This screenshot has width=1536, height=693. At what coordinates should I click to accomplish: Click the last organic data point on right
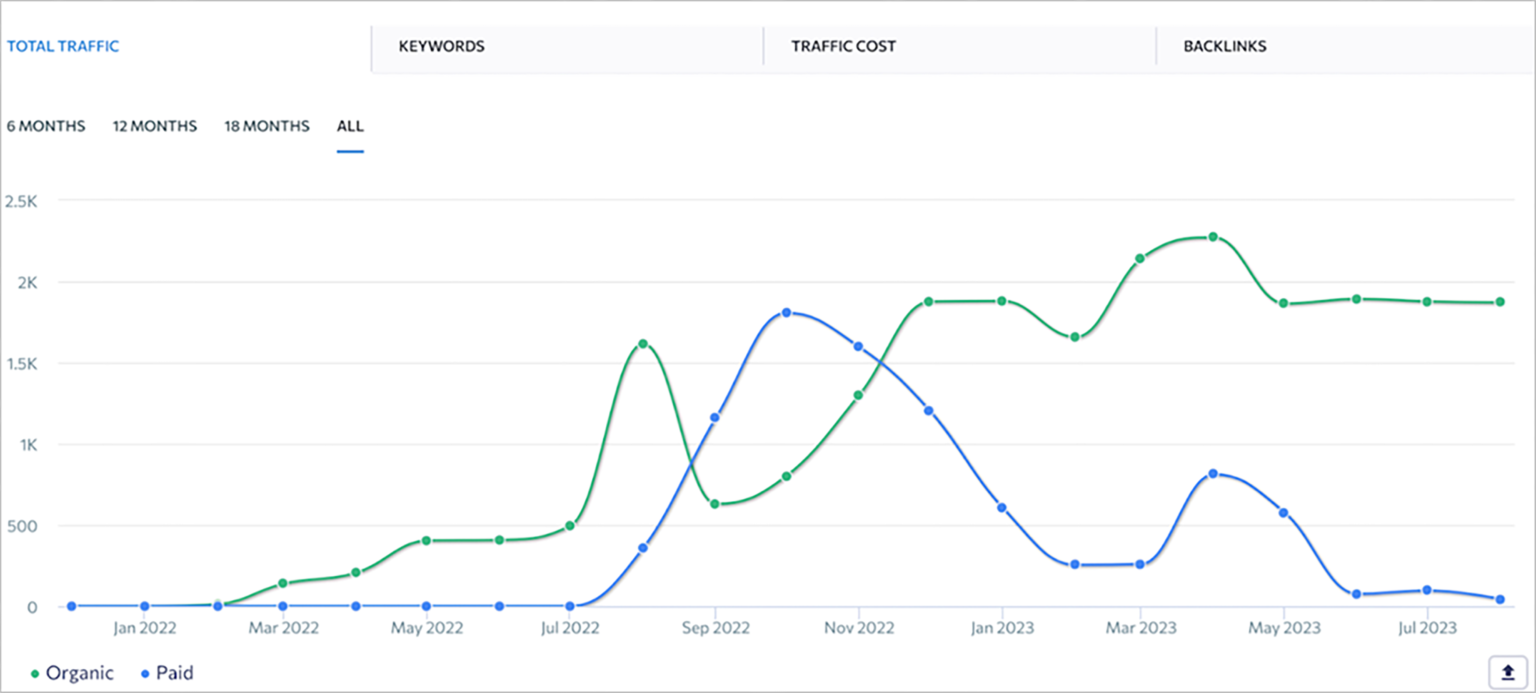1500,302
